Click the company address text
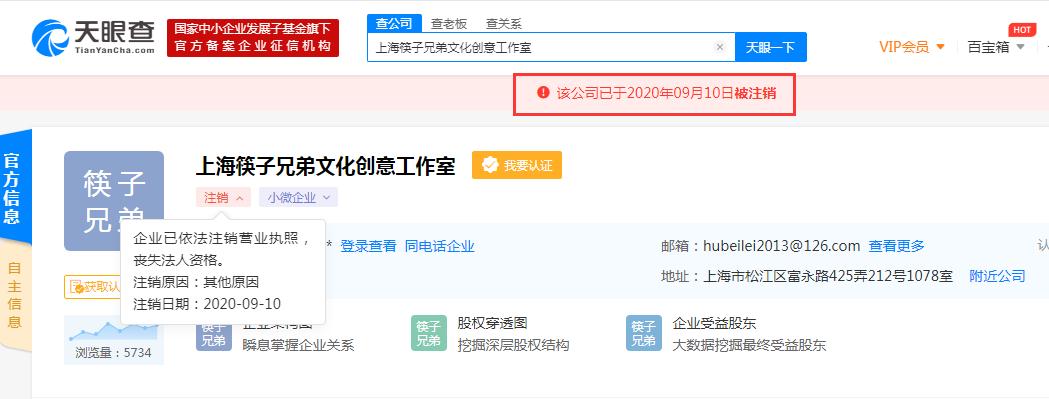 (828, 276)
